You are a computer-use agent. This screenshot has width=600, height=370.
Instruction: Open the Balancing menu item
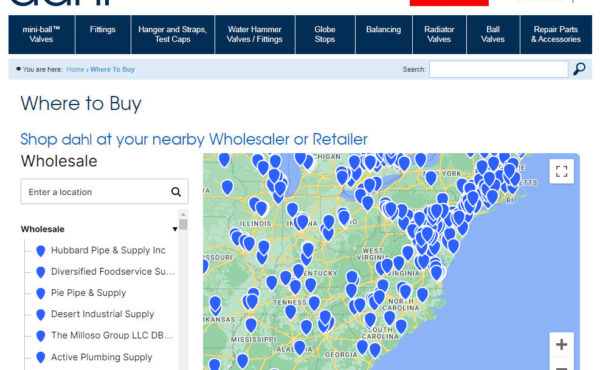click(x=383, y=34)
